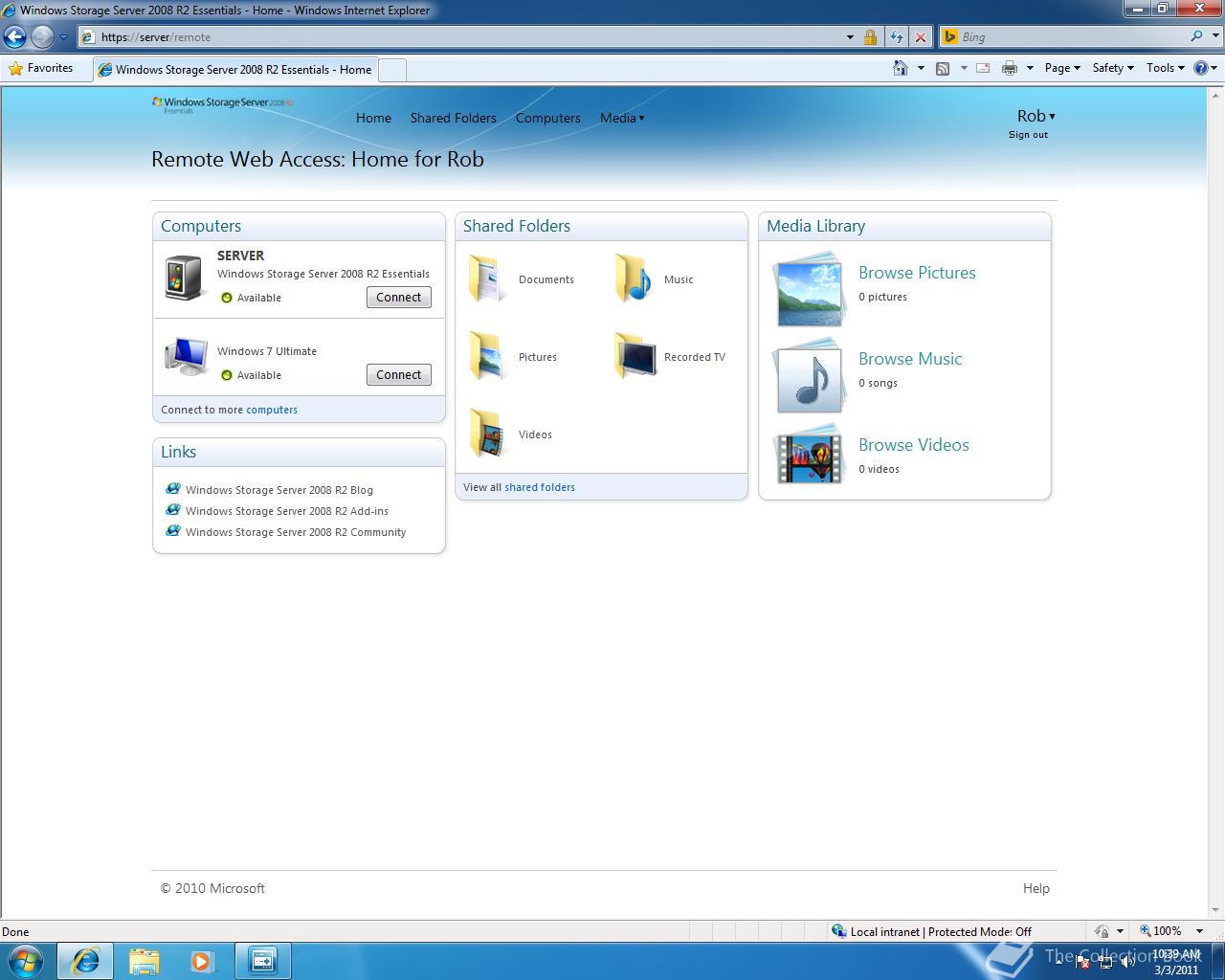Click the volume speaker tray icon
This screenshot has height=980, width=1225.
click(x=1126, y=962)
